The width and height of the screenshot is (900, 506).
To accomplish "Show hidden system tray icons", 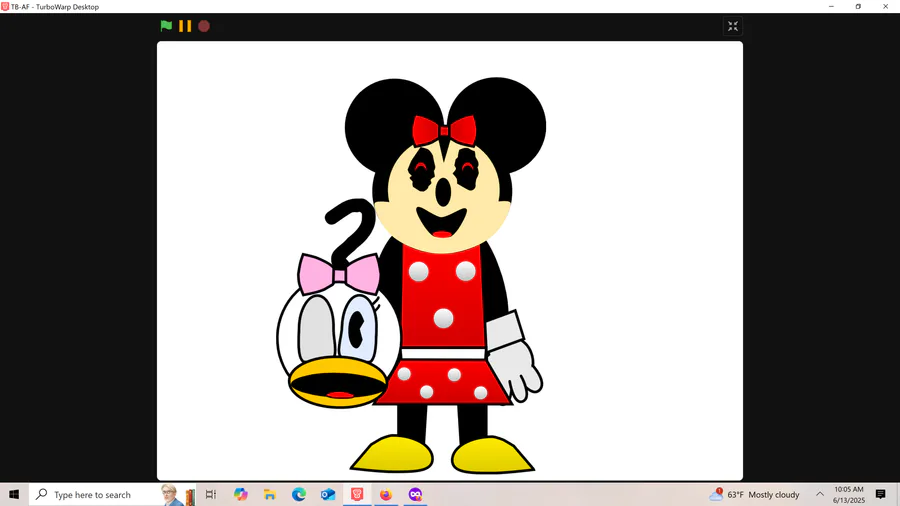I will (x=820, y=494).
